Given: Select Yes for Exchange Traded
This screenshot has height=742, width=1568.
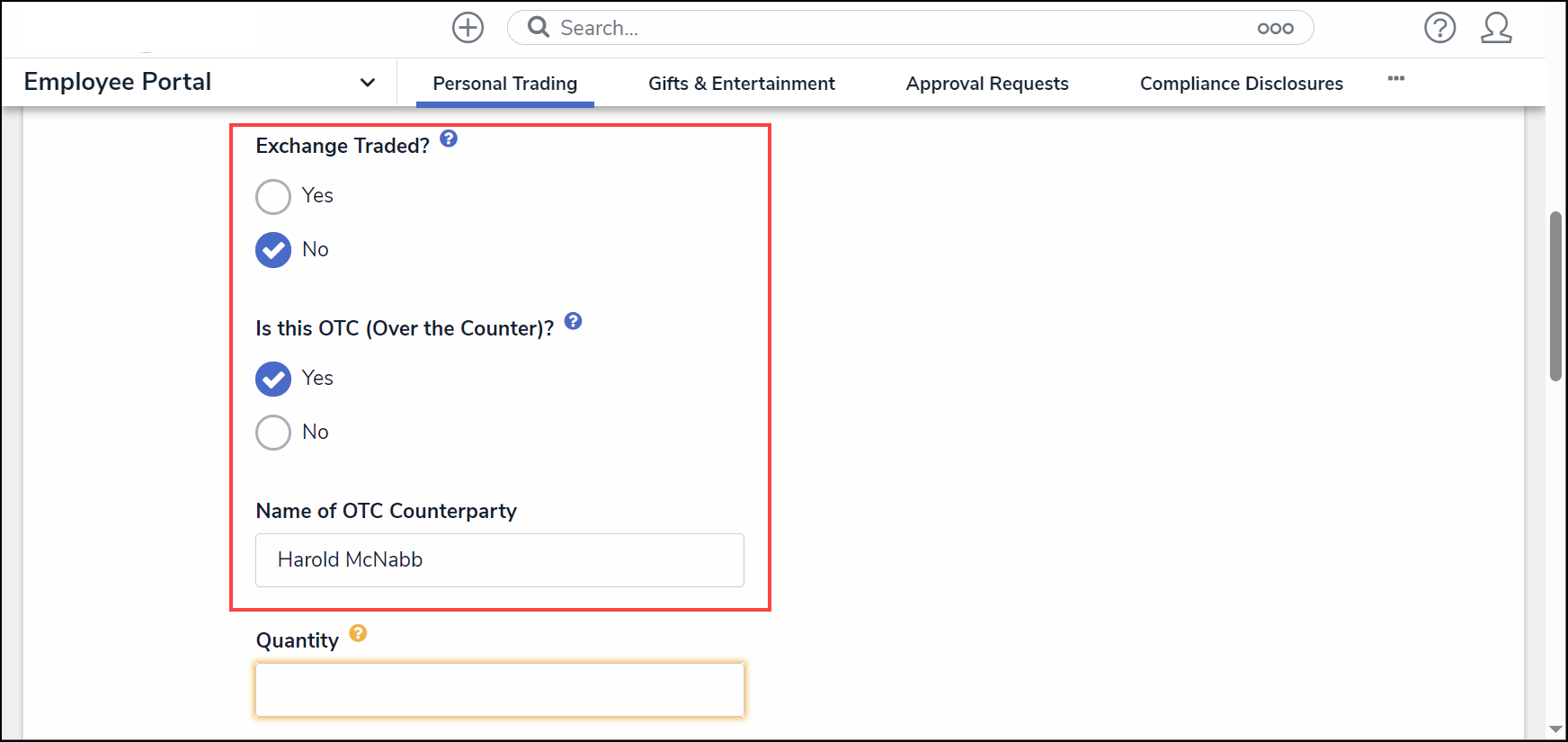Looking at the screenshot, I should point(273,196).
